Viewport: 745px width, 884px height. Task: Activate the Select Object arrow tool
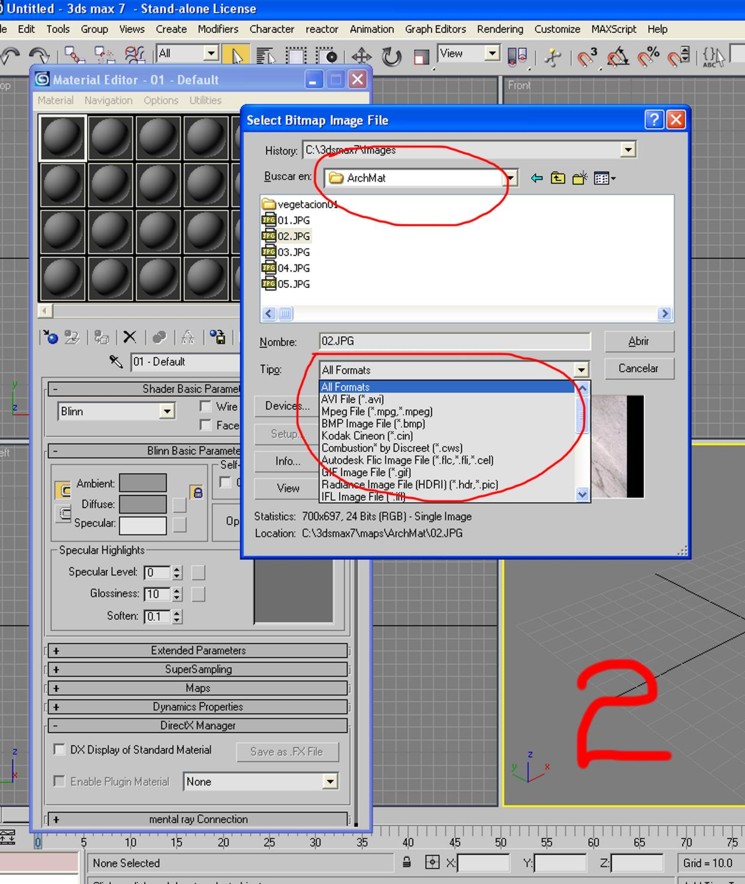(x=236, y=56)
